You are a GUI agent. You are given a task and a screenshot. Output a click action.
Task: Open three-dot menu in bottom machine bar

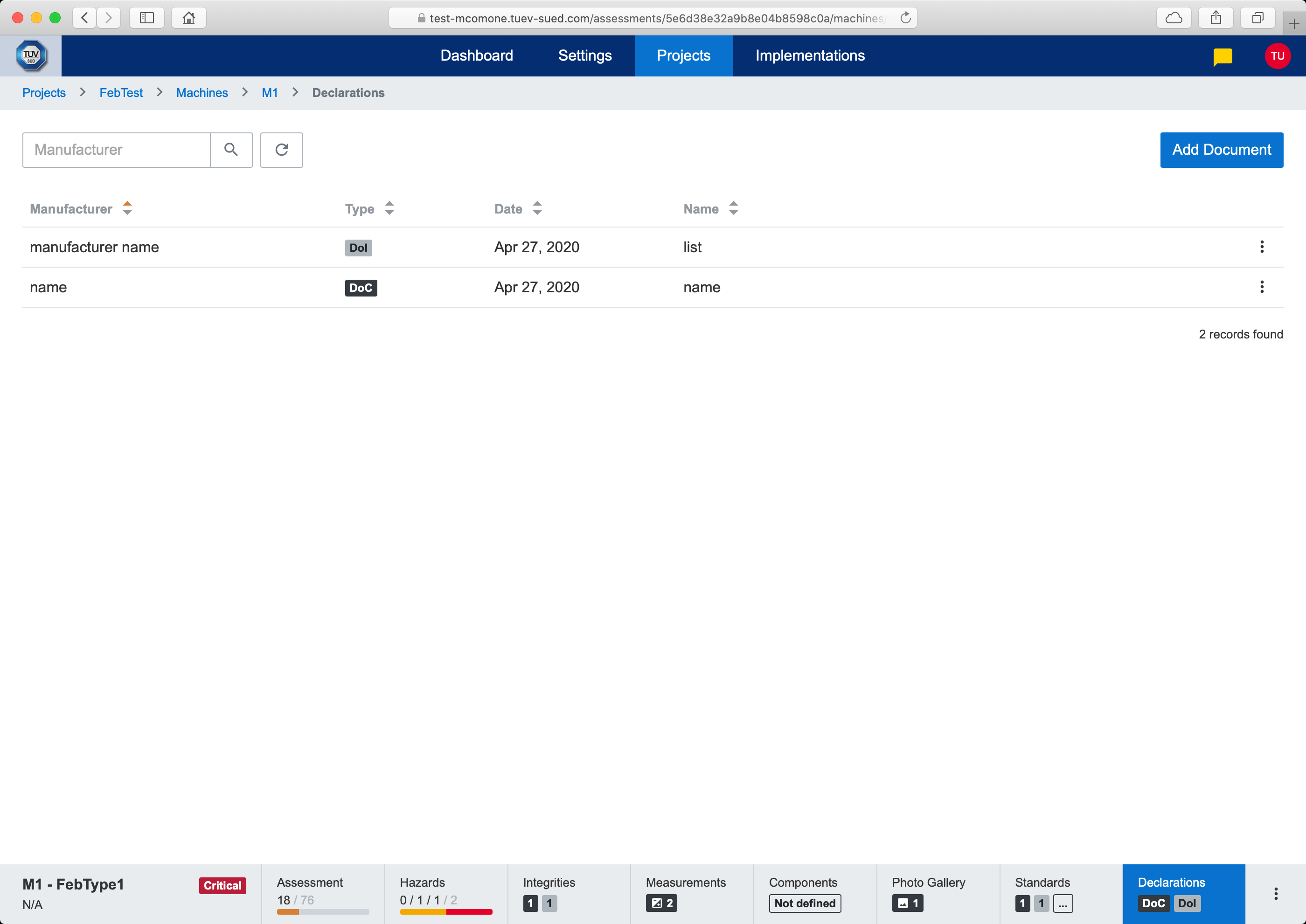1275,893
